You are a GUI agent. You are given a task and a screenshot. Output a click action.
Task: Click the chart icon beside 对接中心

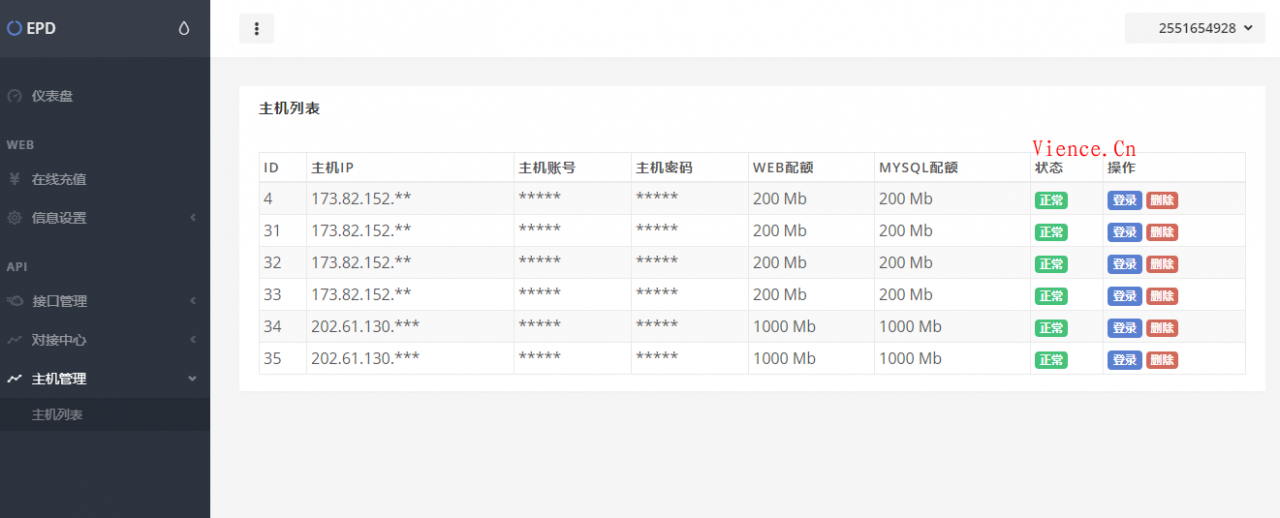(x=14, y=340)
